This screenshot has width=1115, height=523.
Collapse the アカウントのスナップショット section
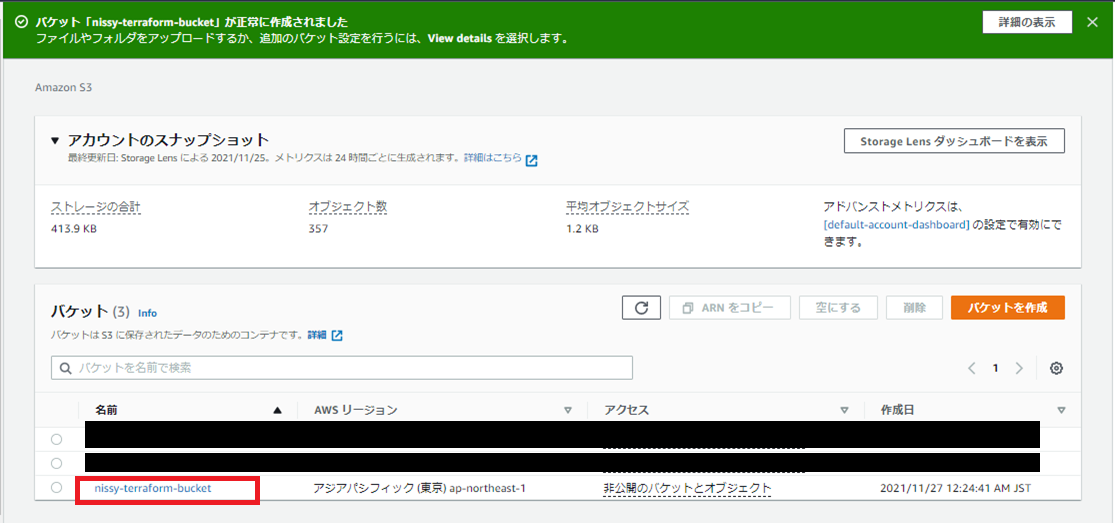[x=55, y=140]
